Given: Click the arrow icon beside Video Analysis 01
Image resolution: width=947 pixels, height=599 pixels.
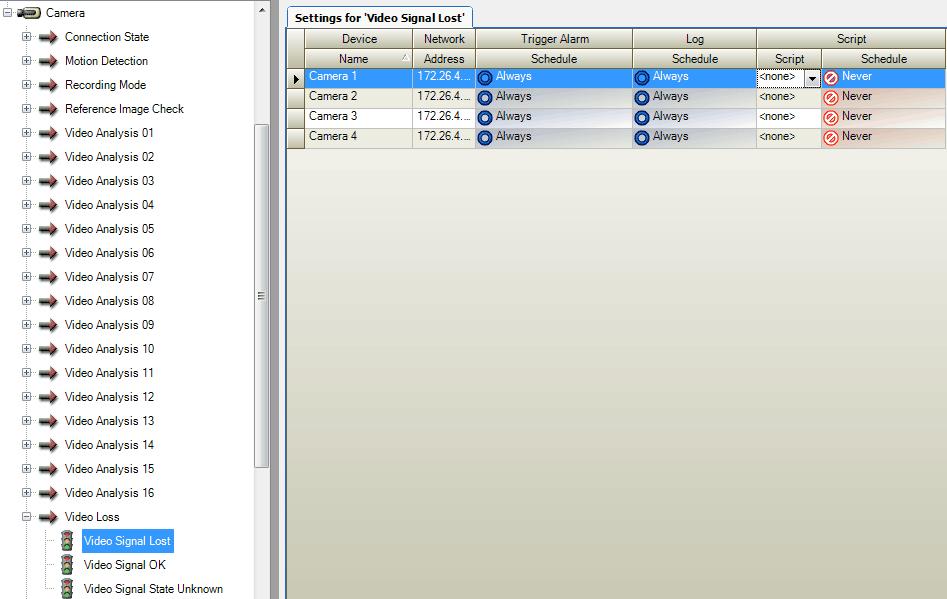Looking at the screenshot, I should pyautogui.click(x=48, y=133).
